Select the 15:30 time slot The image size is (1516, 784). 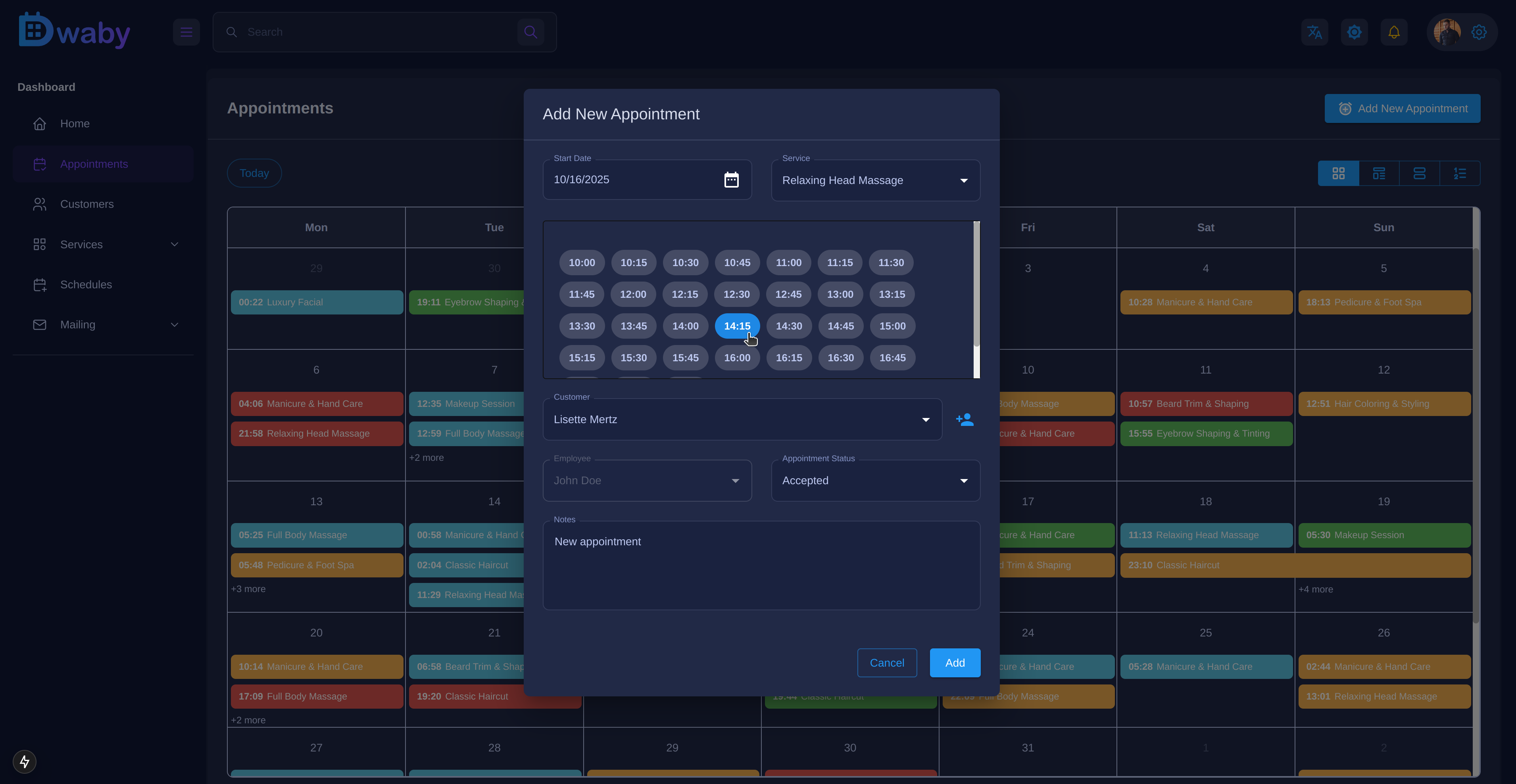[634, 358]
